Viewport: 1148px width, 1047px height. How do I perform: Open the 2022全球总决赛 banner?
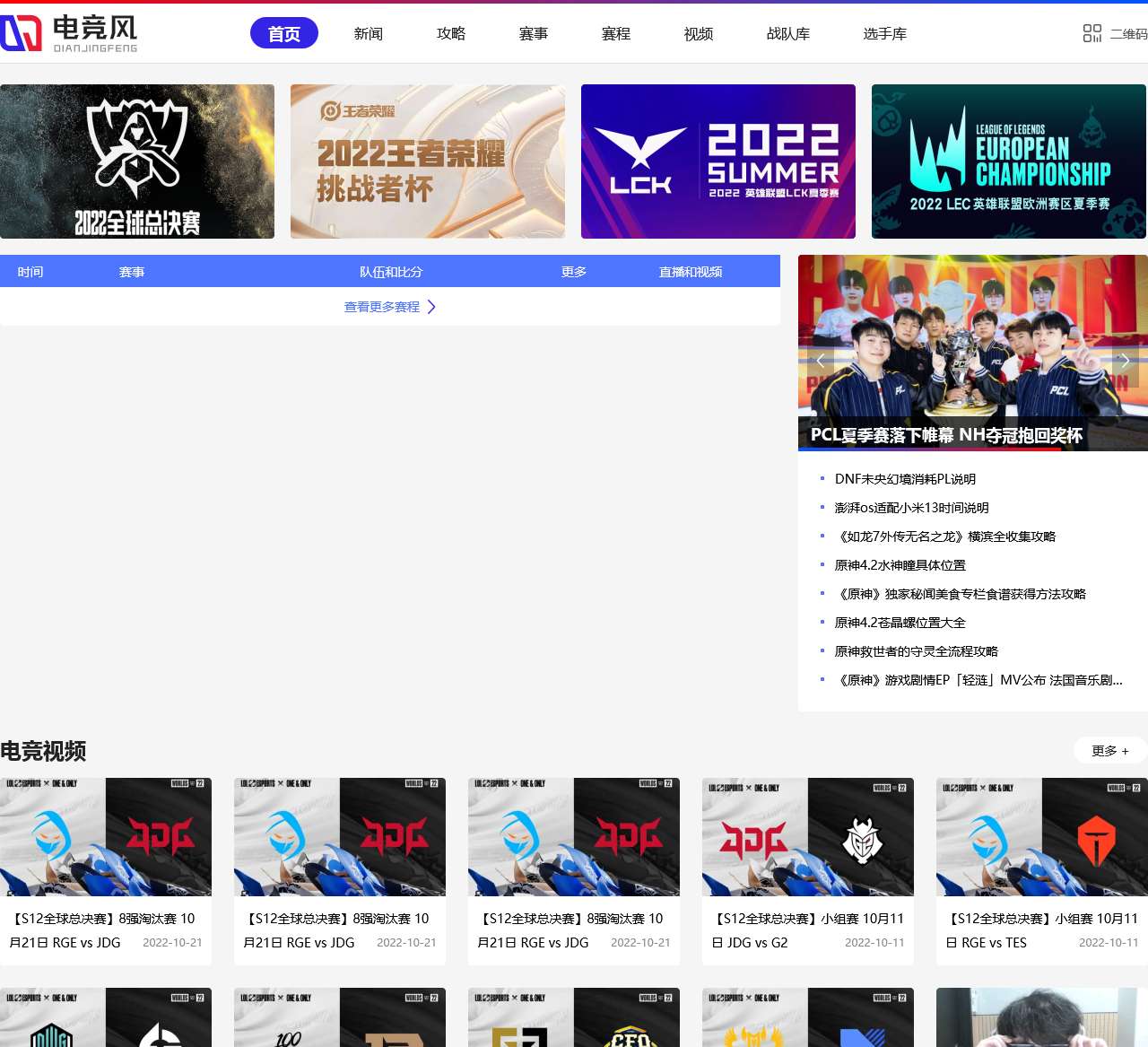click(137, 161)
